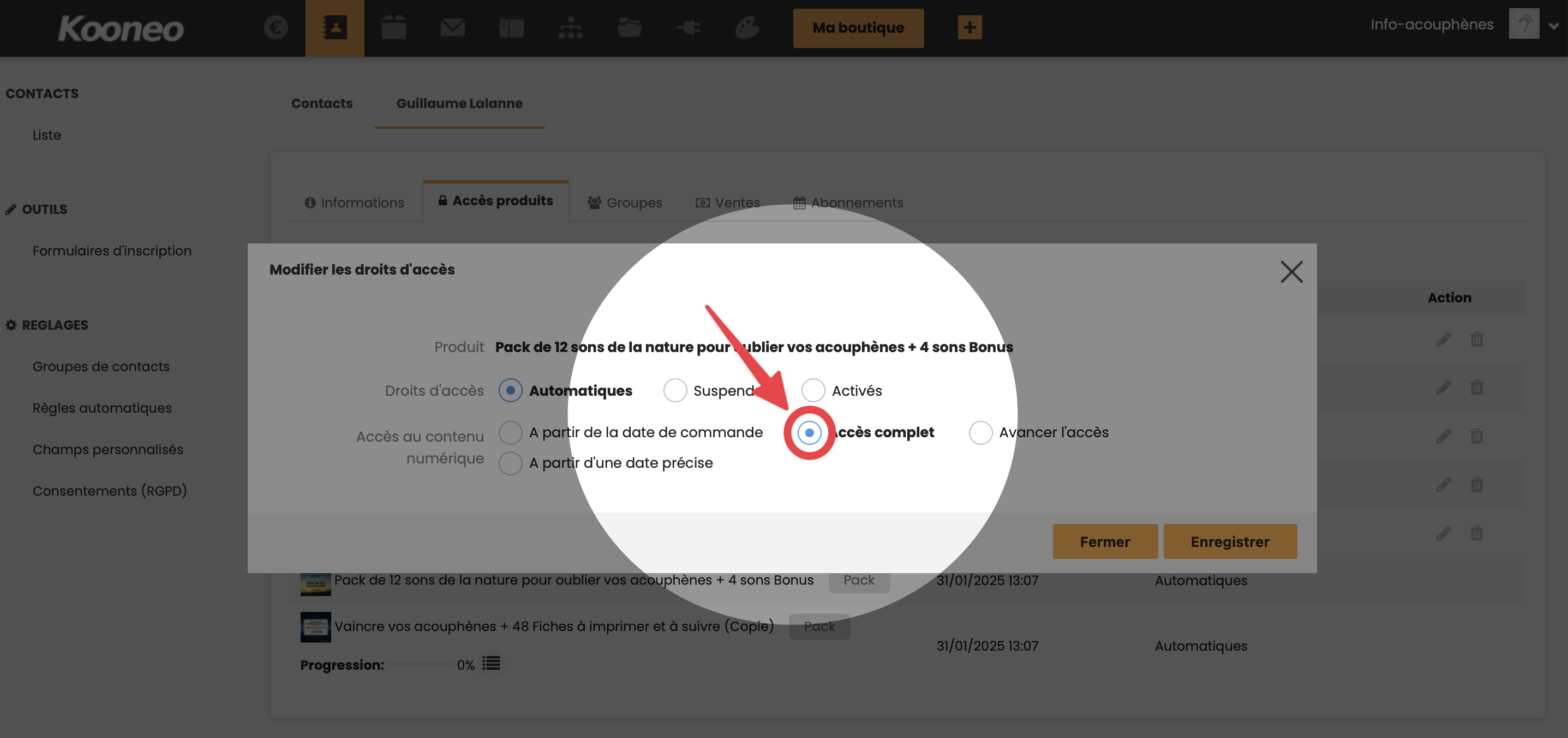The height and width of the screenshot is (738, 1568).
Task: Click the fifth row pencil edit icon
Action: pyautogui.click(x=1444, y=533)
